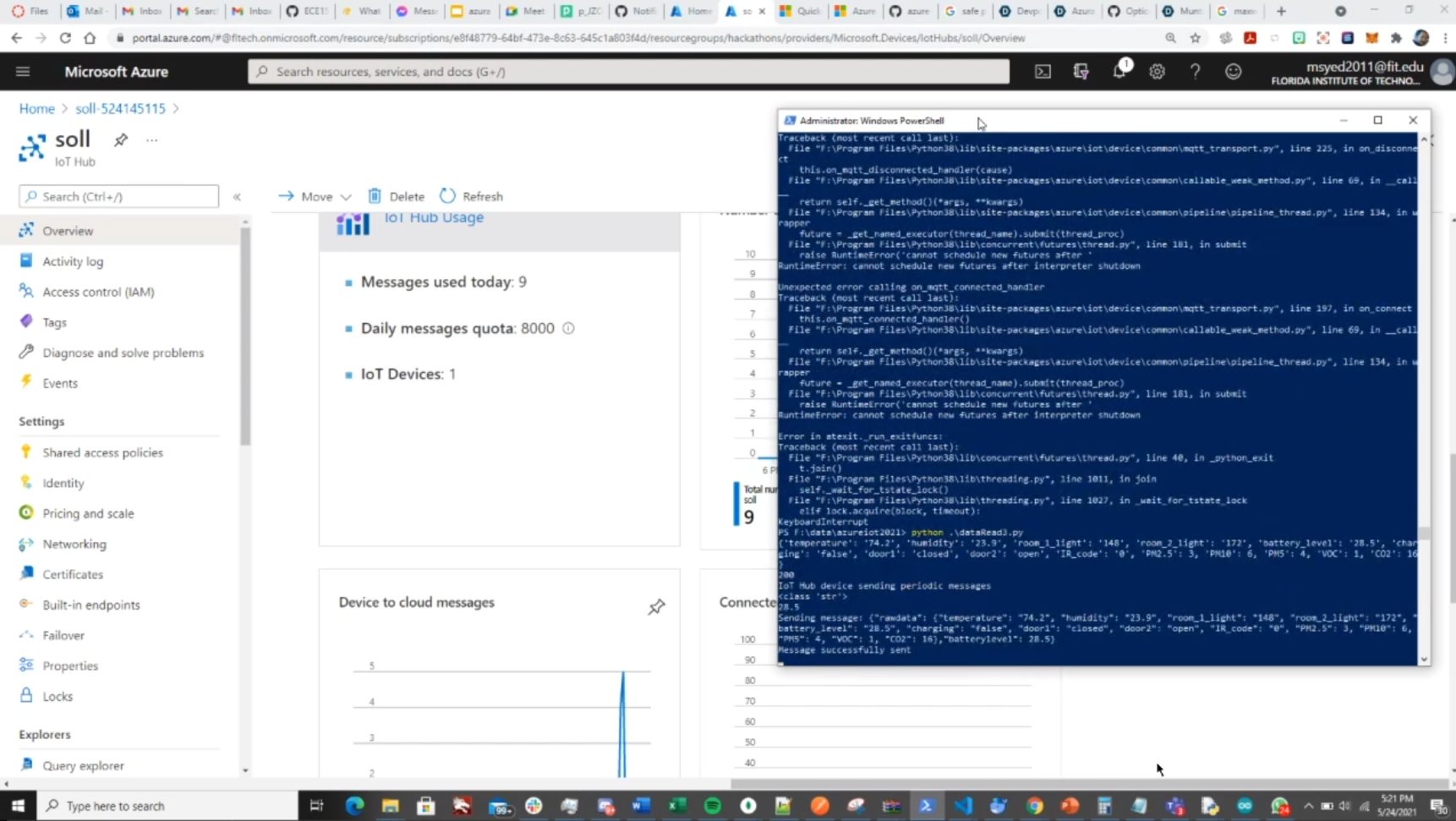Viewport: 1456px width, 821px height.
Task: Collapse the resource menu sidebar
Action: click(x=238, y=196)
